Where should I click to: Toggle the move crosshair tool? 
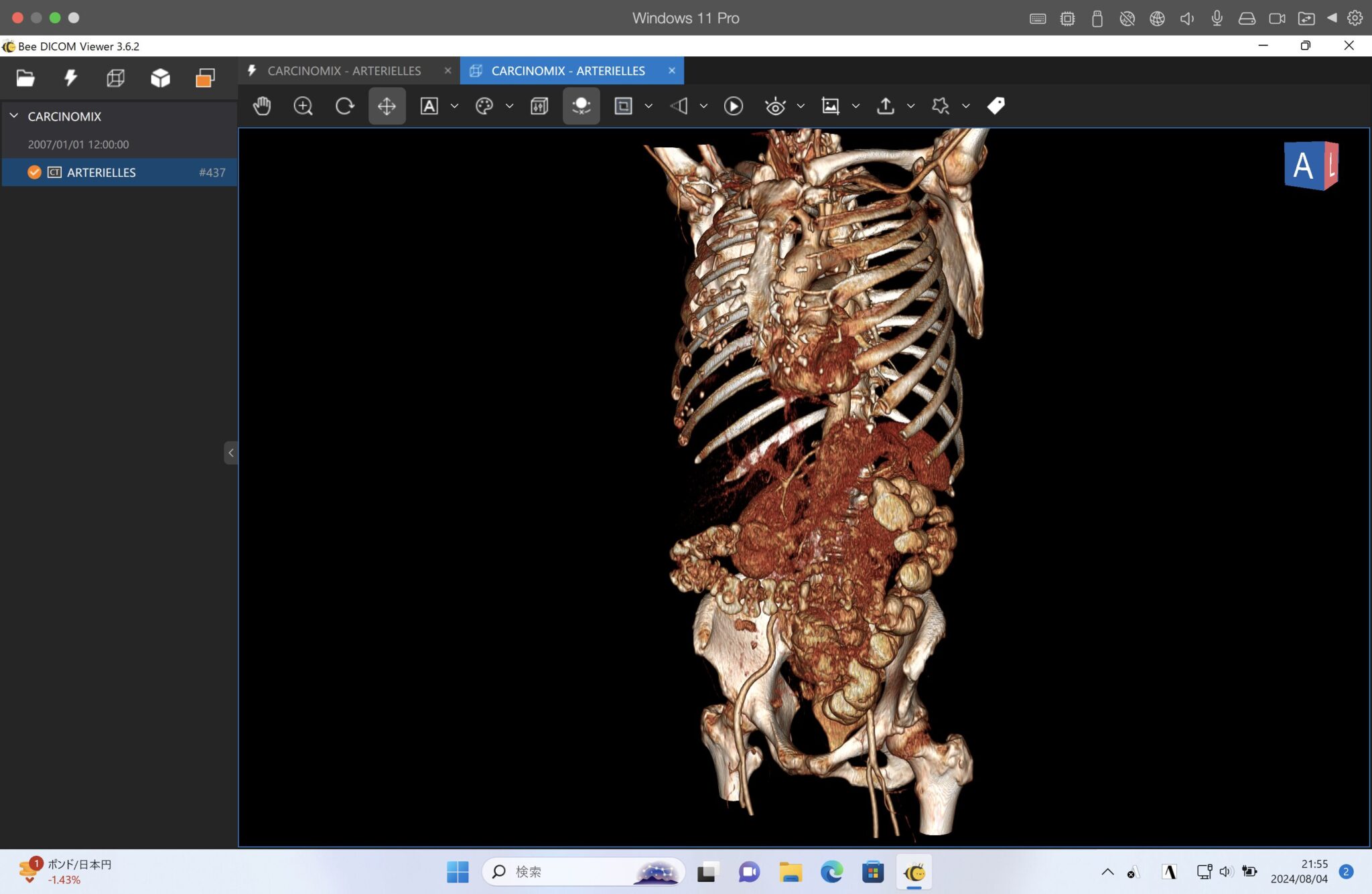pyautogui.click(x=387, y=106)
